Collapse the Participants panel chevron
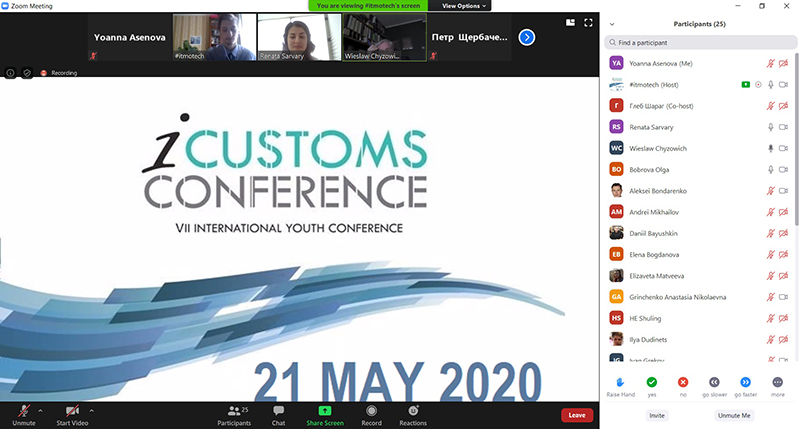 tap(612, 24)
